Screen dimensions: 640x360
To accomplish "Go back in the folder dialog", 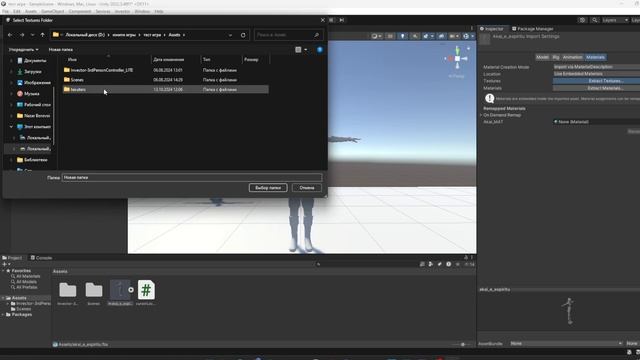I will coord(10,35).
